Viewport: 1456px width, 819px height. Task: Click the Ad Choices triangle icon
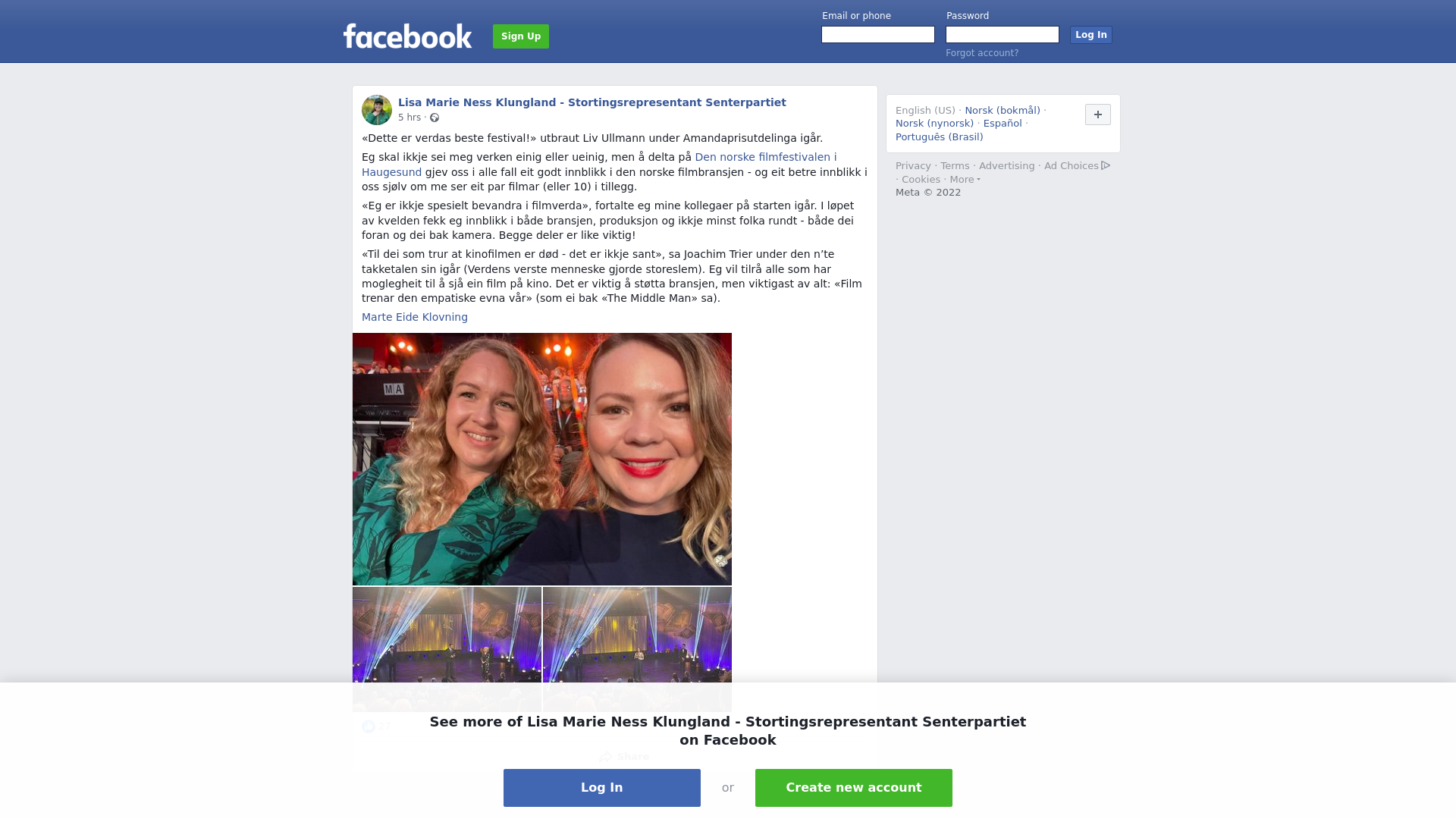tap(1106, 165)
